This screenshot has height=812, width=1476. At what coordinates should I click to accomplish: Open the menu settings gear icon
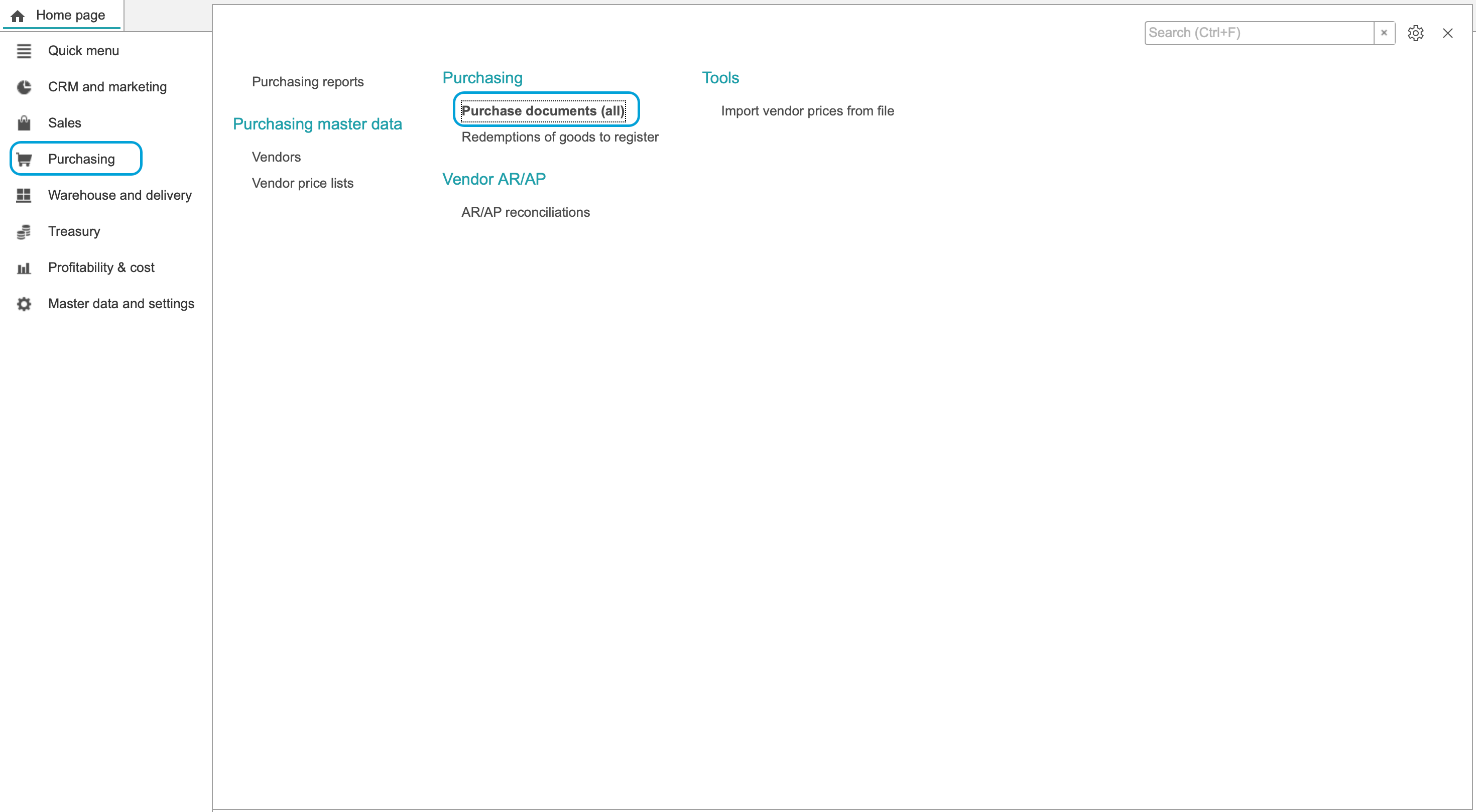(1415, 33)
